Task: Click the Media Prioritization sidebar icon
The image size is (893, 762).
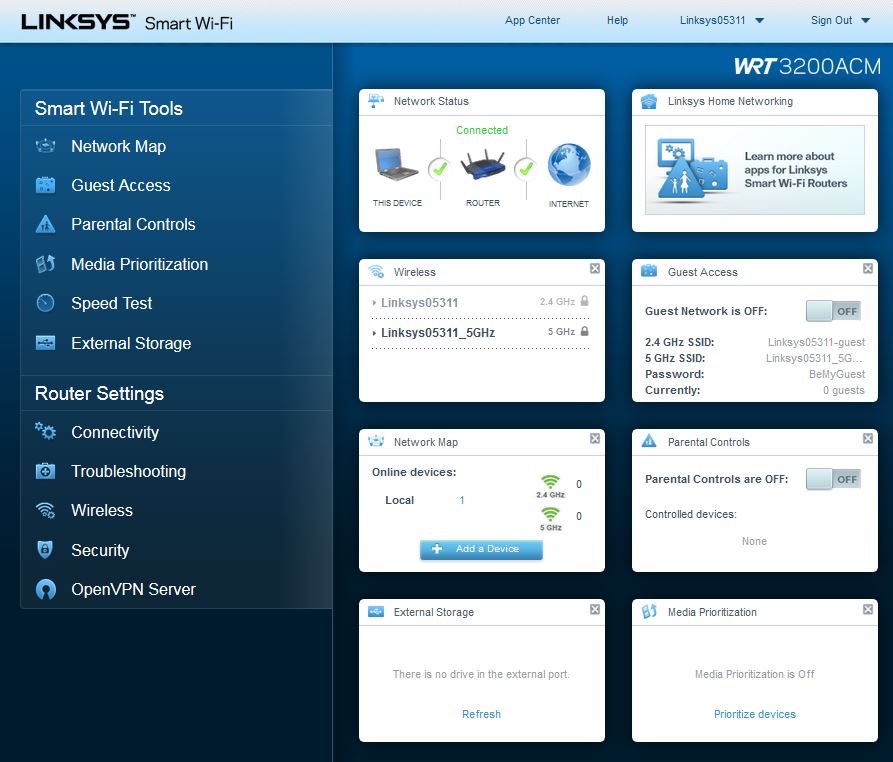Action: 46,264
